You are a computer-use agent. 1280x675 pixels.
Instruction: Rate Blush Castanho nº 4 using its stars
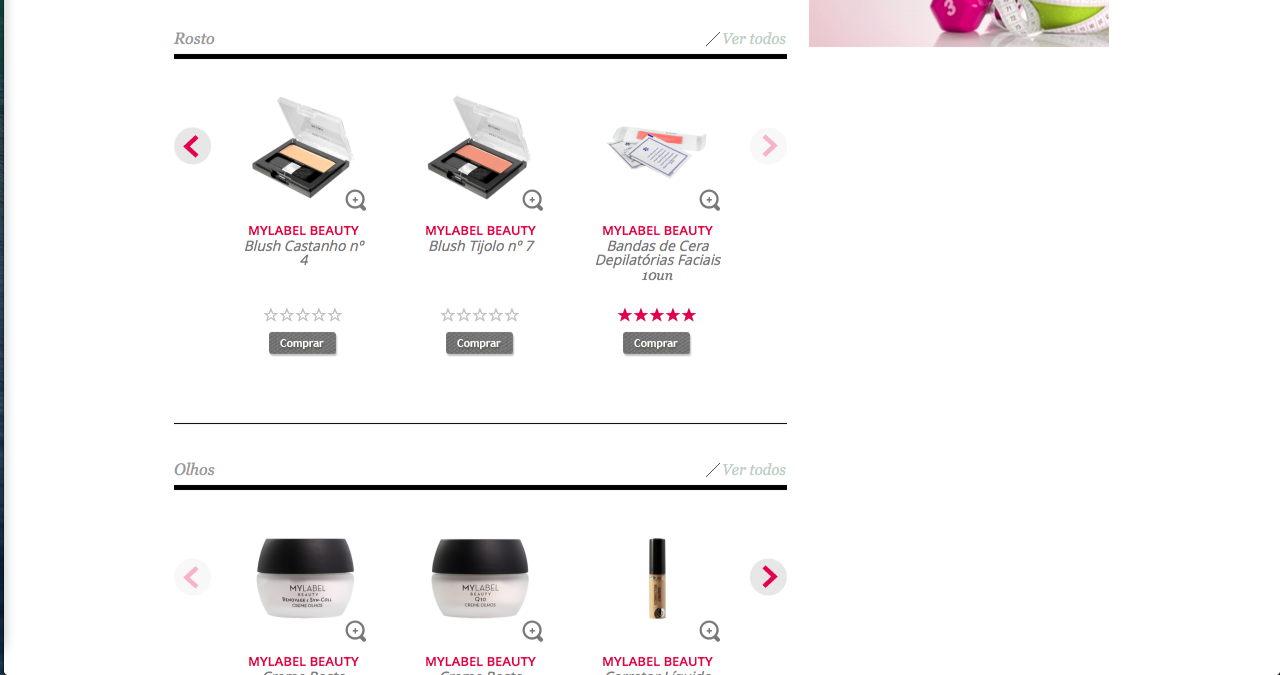click(x=303, y=315)
